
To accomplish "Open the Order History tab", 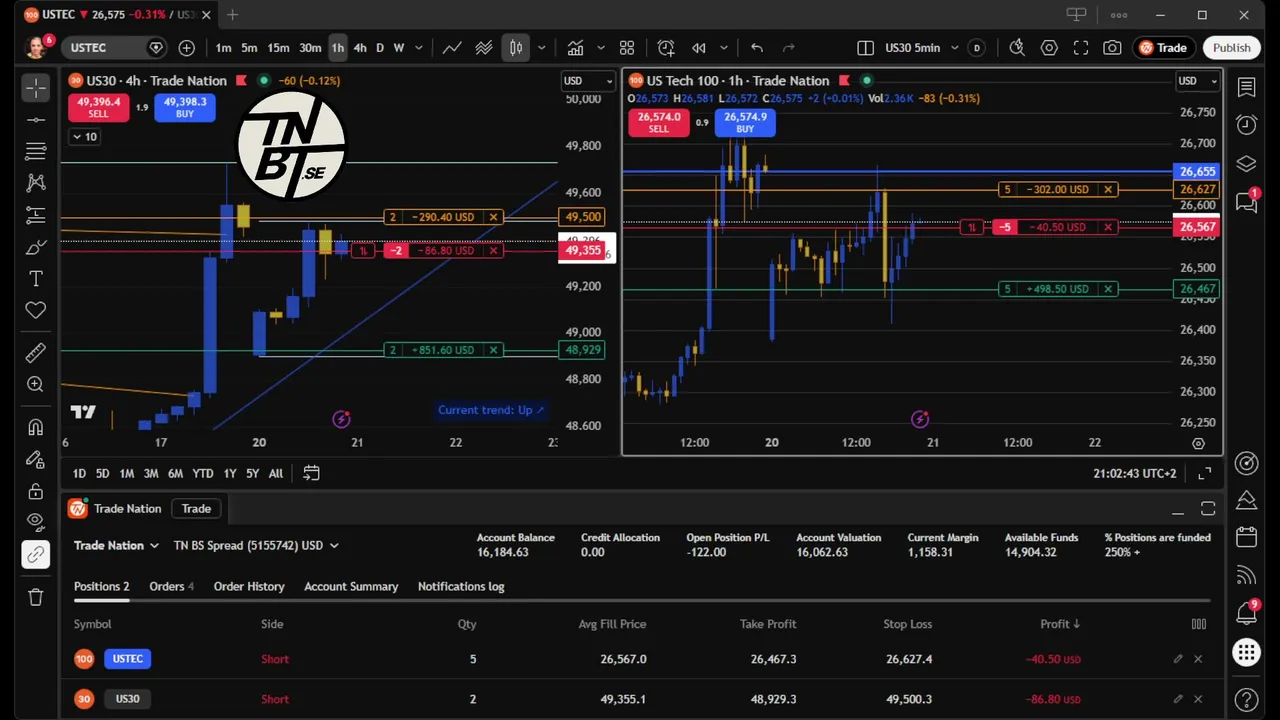I will [249, 587].
